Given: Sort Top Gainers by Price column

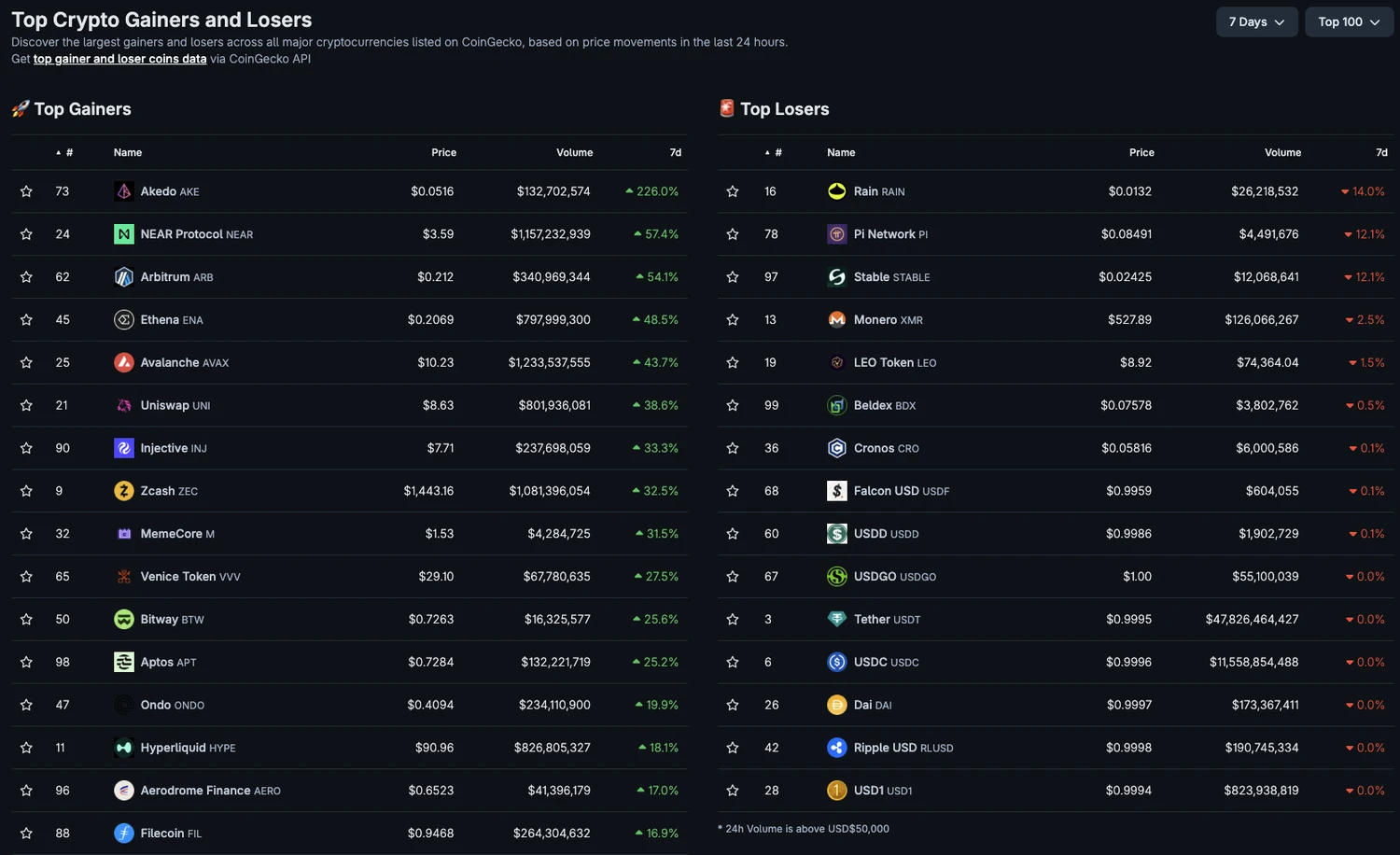Looking at the screenshot, I should click(443, 152).
